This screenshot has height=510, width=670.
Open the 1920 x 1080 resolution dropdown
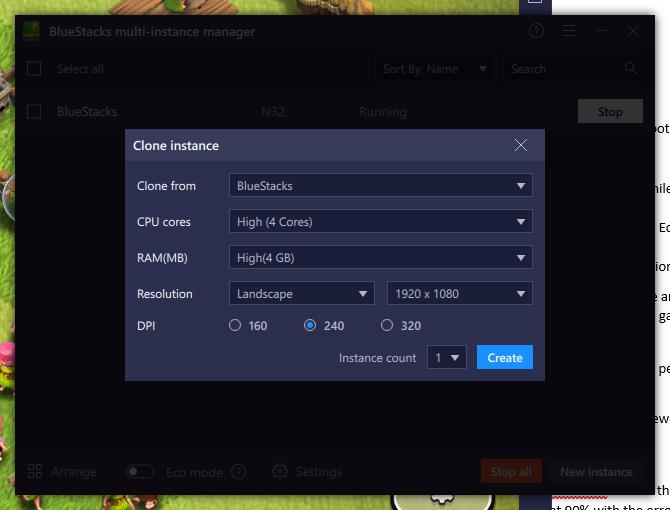[459, 293]
